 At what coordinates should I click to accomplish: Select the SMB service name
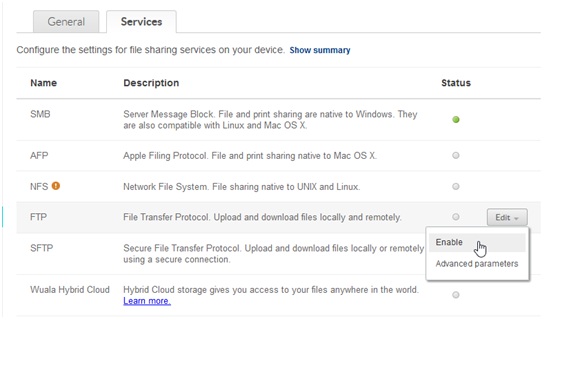(40, 114)
